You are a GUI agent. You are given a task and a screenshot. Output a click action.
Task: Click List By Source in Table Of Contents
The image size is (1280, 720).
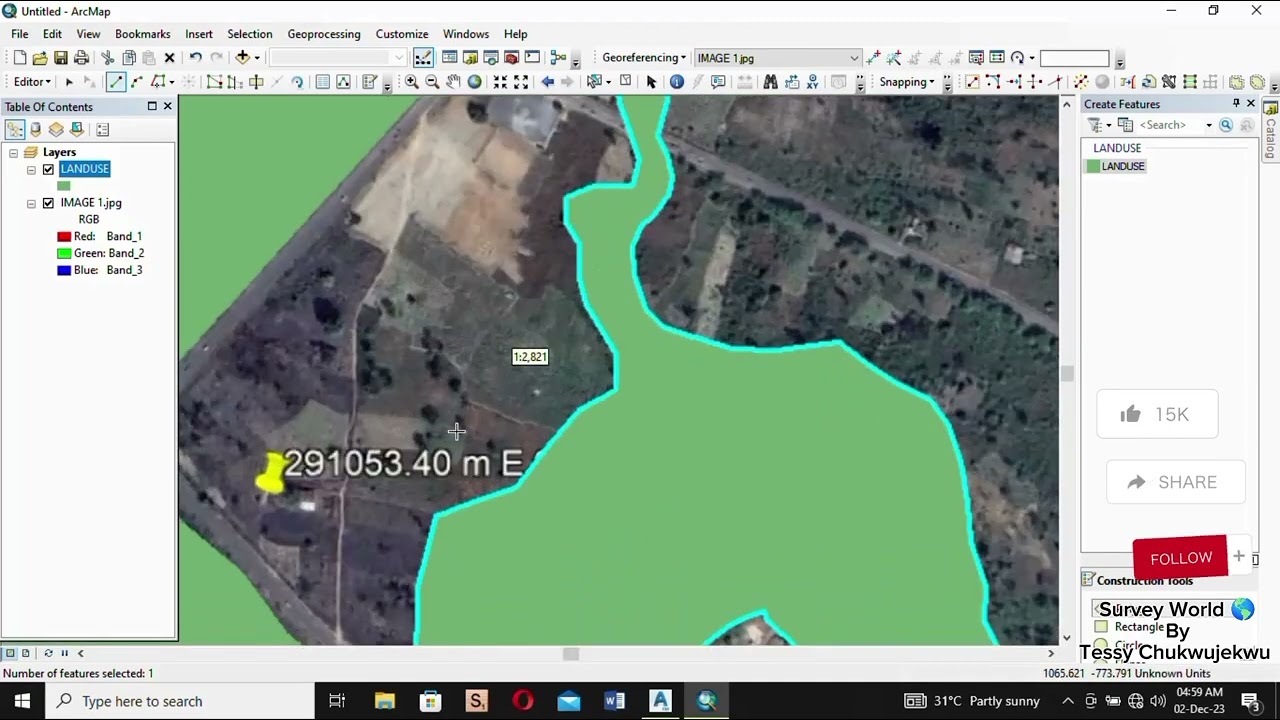[x=35, y=129]
